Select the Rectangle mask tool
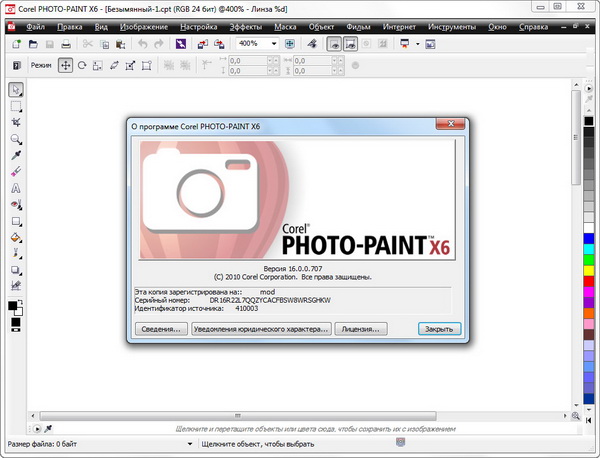 pyautogui.click(x=16, y=106)
